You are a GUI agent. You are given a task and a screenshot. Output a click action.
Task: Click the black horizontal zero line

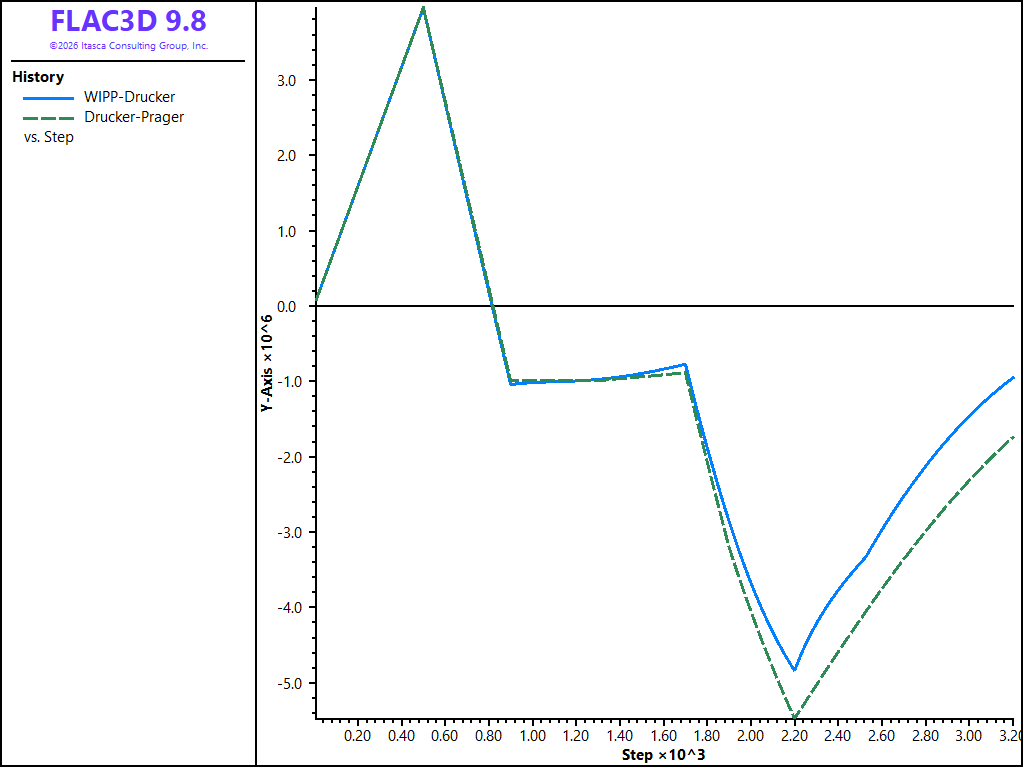665,306
